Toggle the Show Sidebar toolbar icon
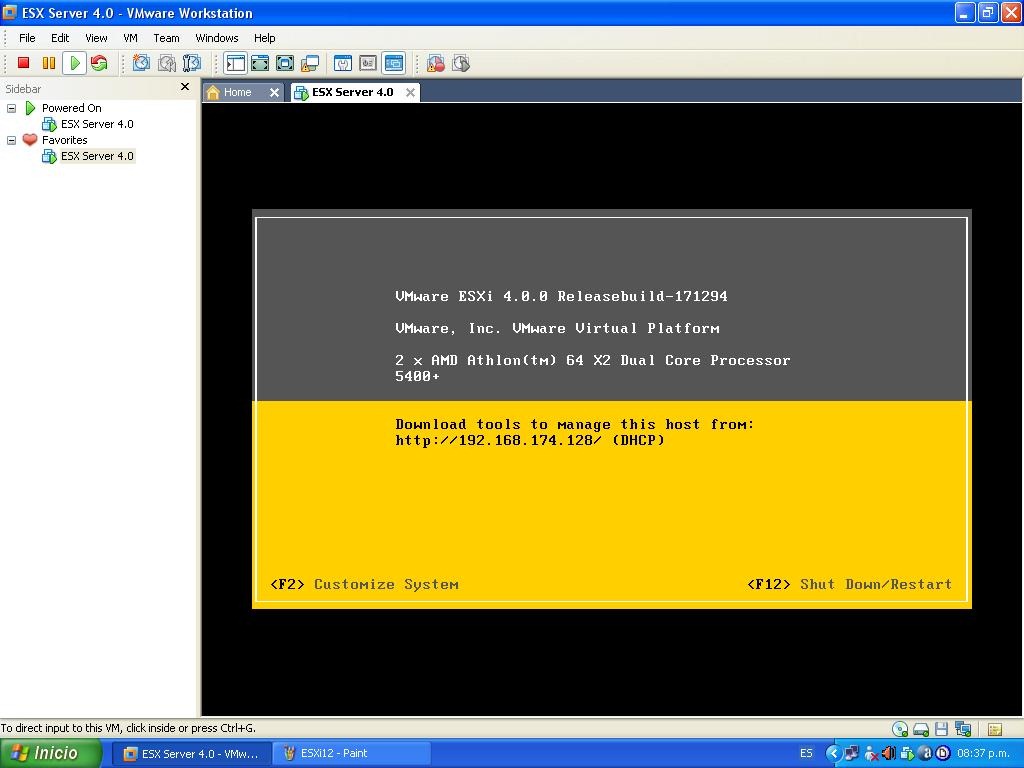Screen dimensions: 1024x768 (x=235, y=63)
